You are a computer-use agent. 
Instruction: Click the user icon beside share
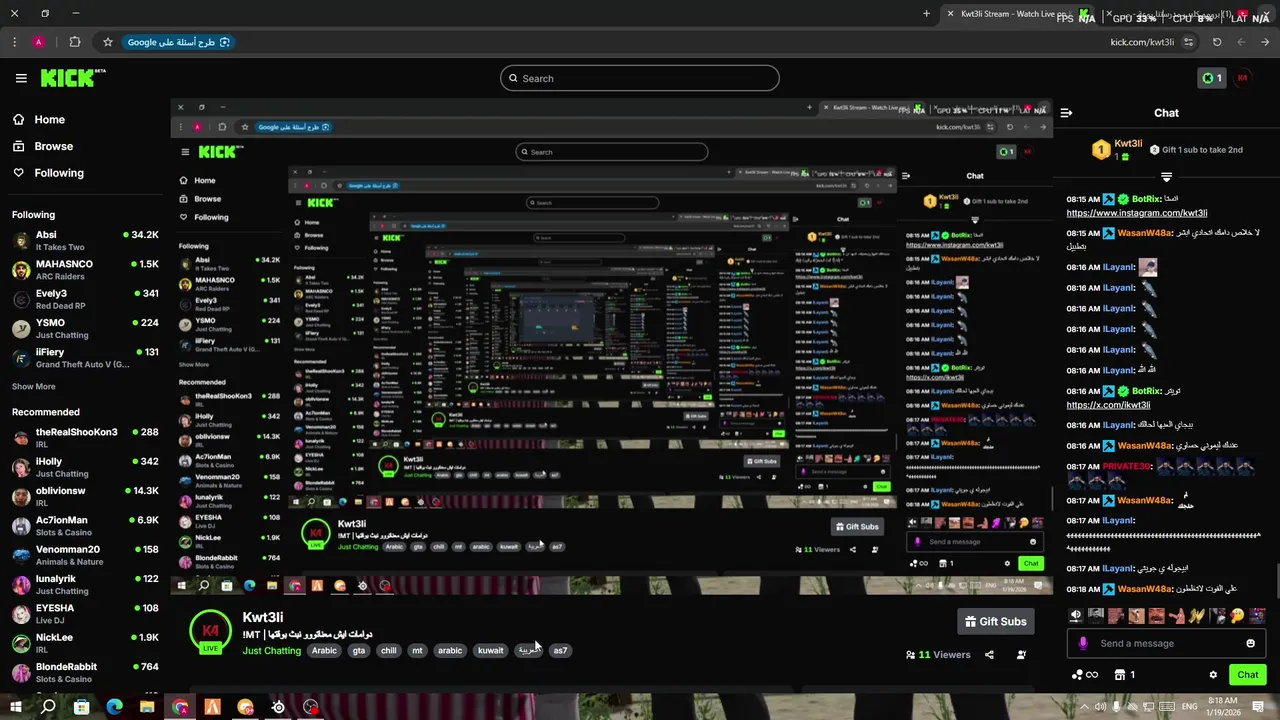pos(1021,655)
